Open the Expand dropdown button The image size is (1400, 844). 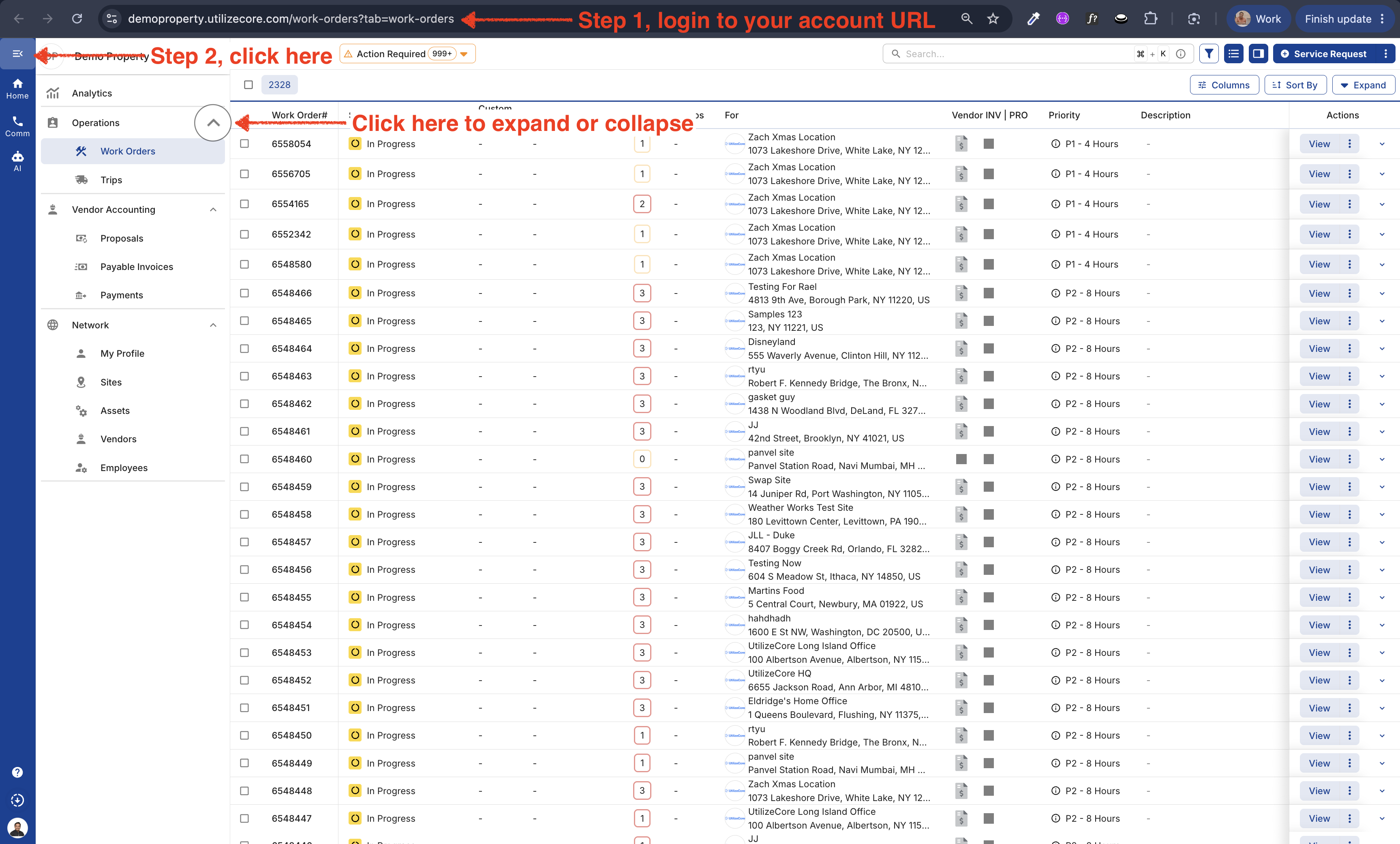tap(1363, 85)
